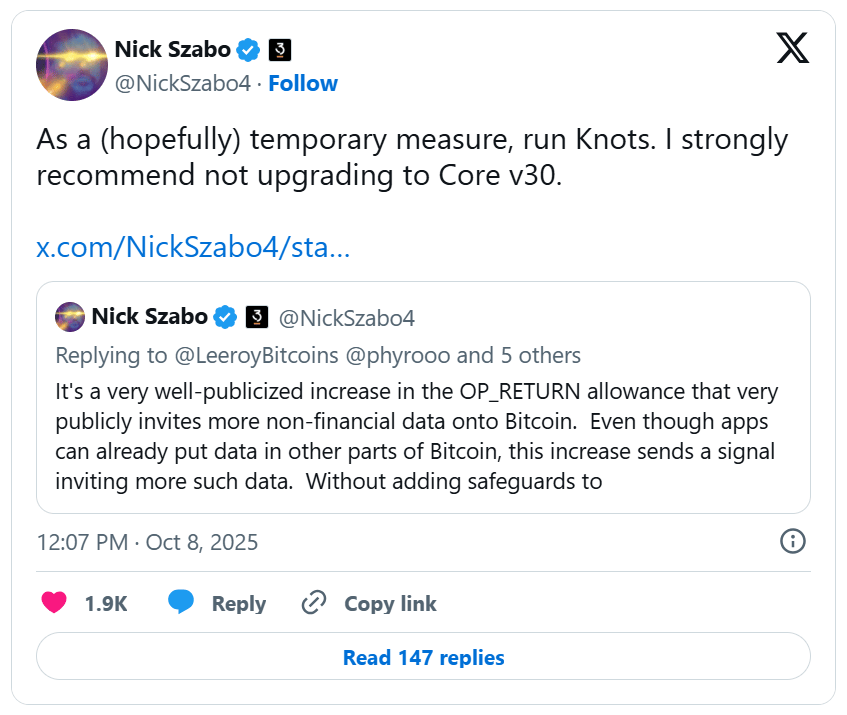Image resolution: width=847 pixels, height=715 pixels.
Task: Click the copy link chain icon
Action: 314,603
